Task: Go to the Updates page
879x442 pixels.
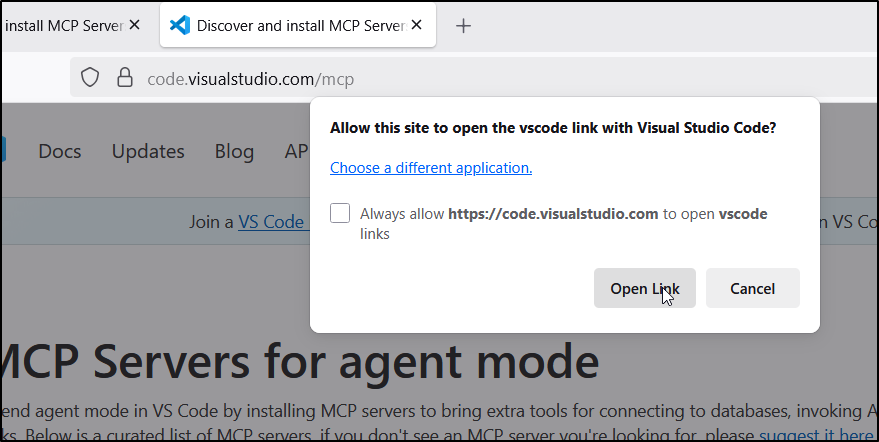Action: point(148,152)
